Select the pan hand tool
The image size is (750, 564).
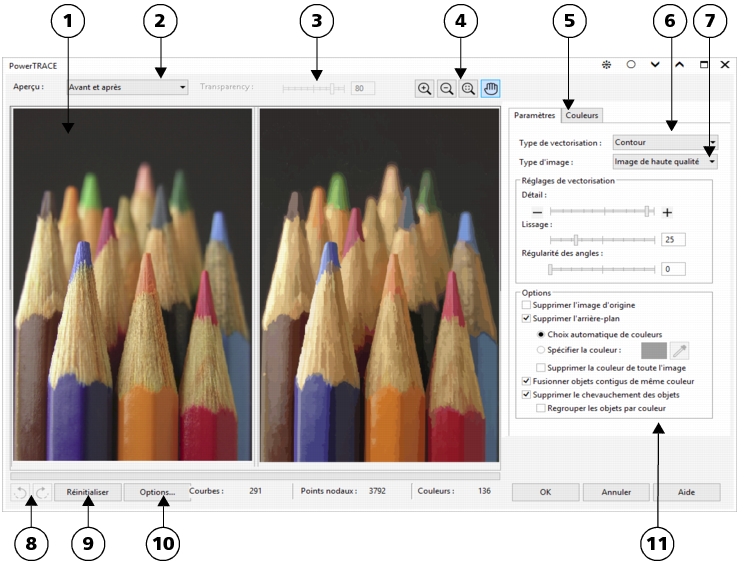click(490, 89)
